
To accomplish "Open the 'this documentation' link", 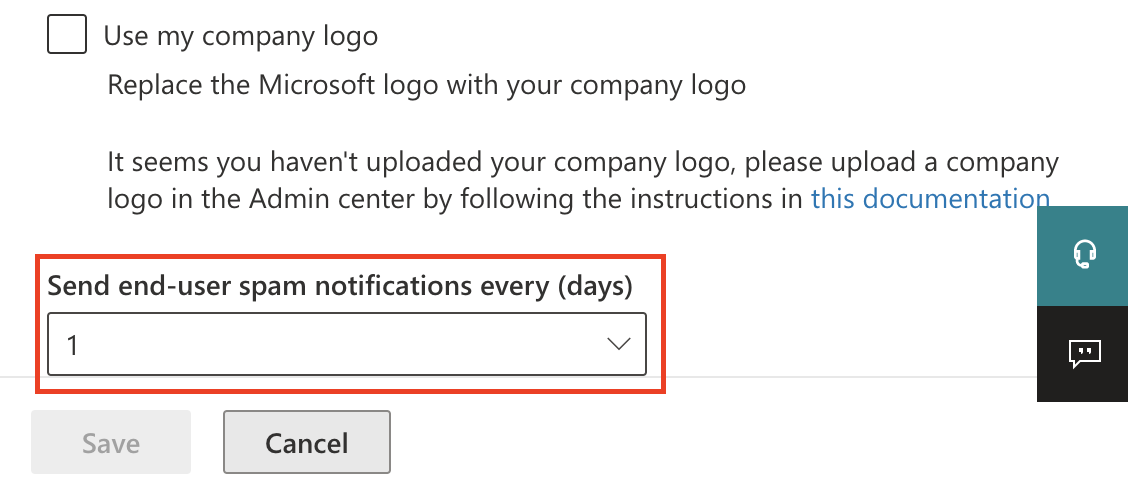I will [930, 198].
